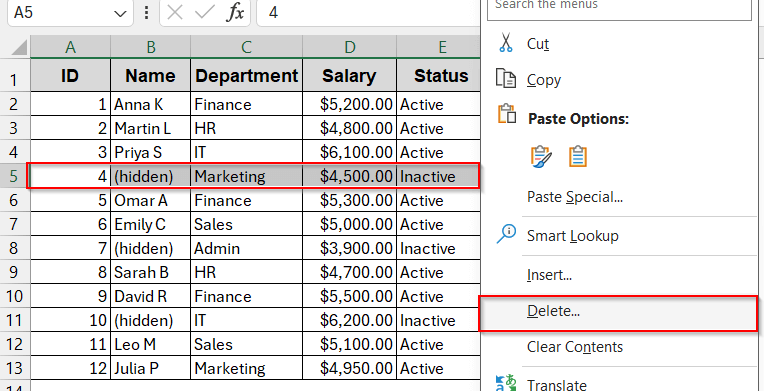
Task: Click the Name header cell
Action: 151,76
